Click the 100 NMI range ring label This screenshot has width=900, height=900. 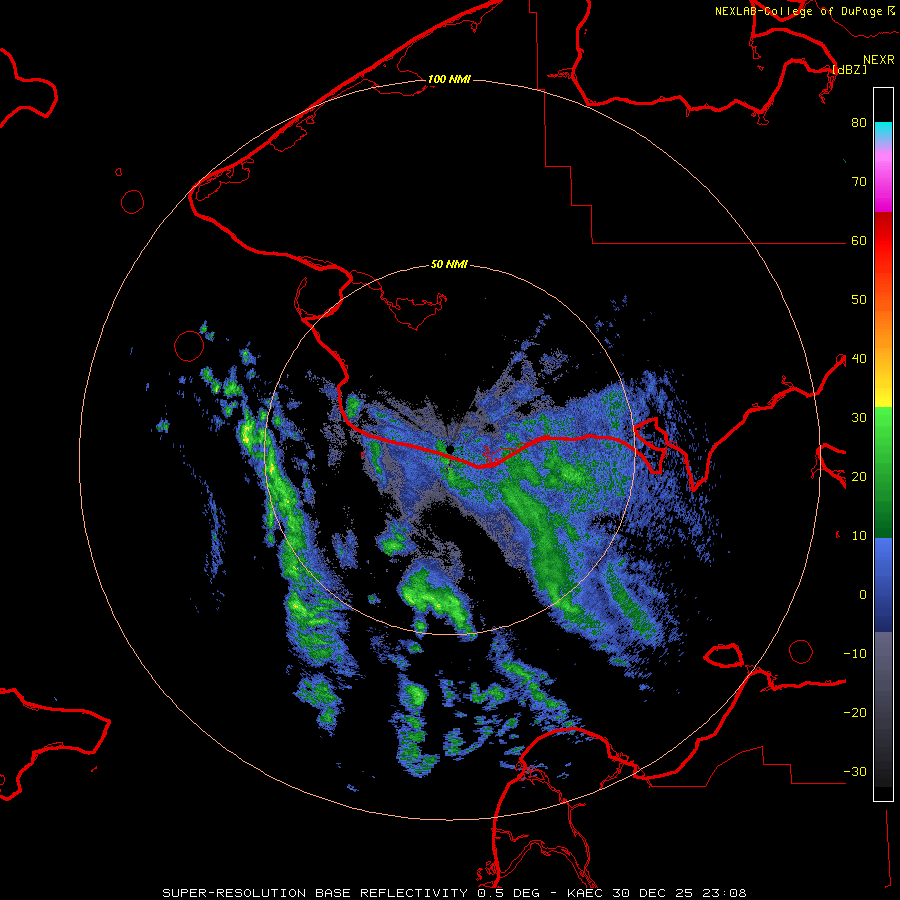(x=449, y=79)
